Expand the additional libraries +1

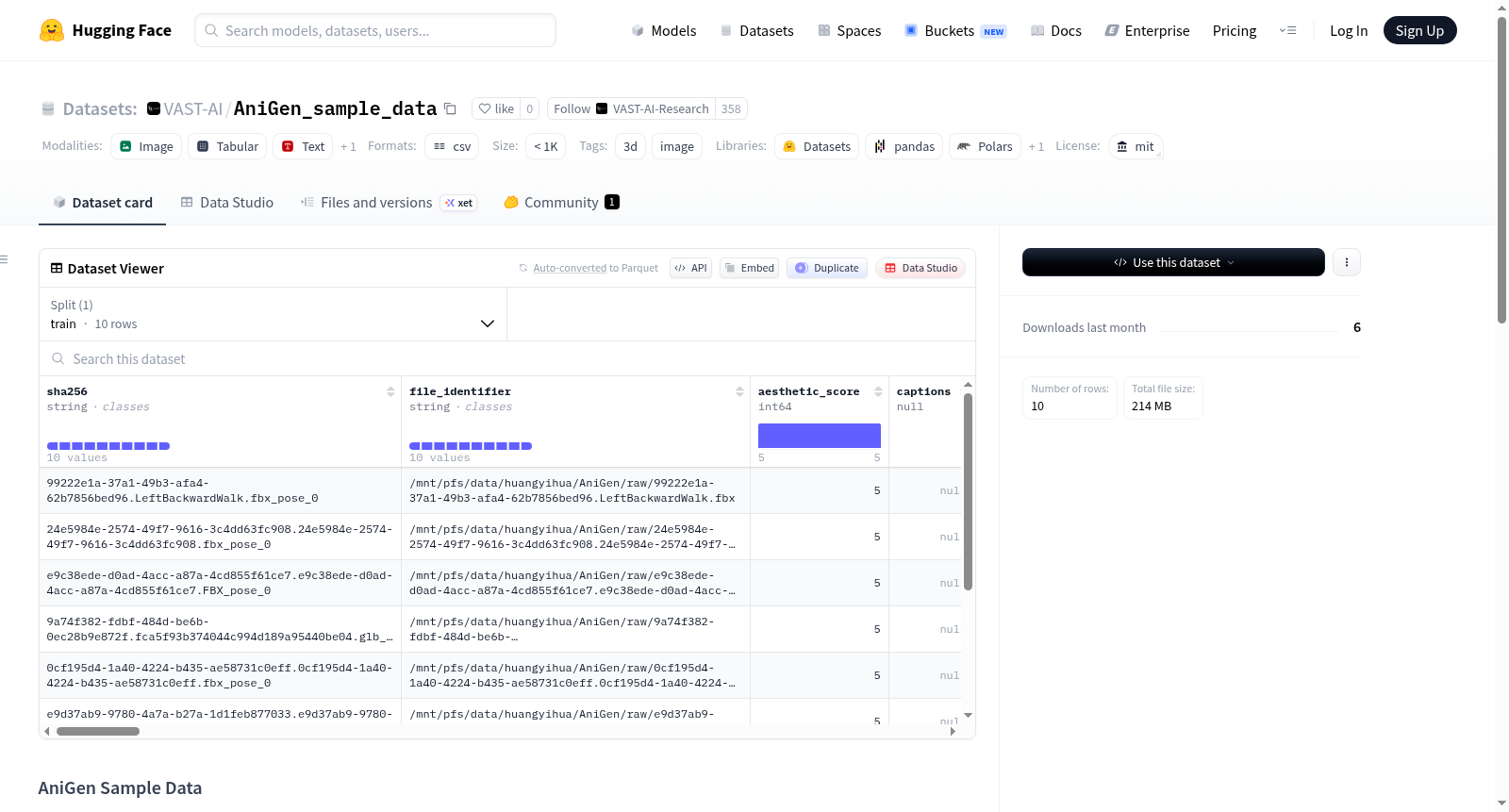[x=1036, y=147]
